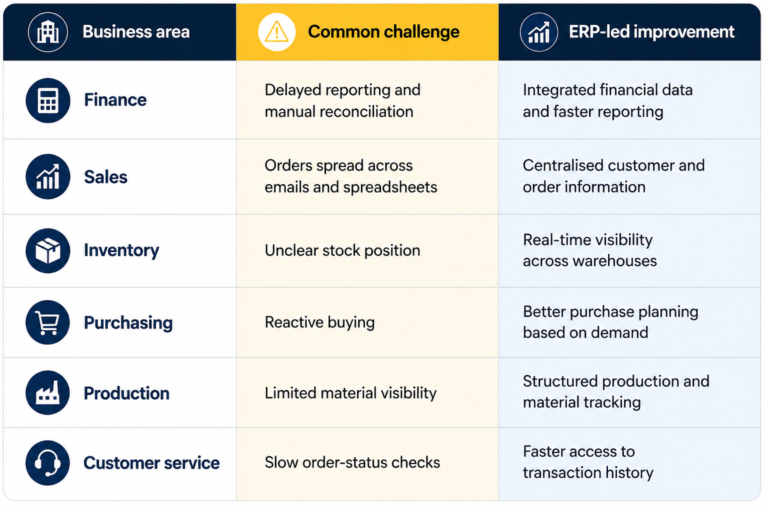The width and height of the screenshot is (768, 512).
Task: Select the ERP-led improvement column header
Action: 629,32
